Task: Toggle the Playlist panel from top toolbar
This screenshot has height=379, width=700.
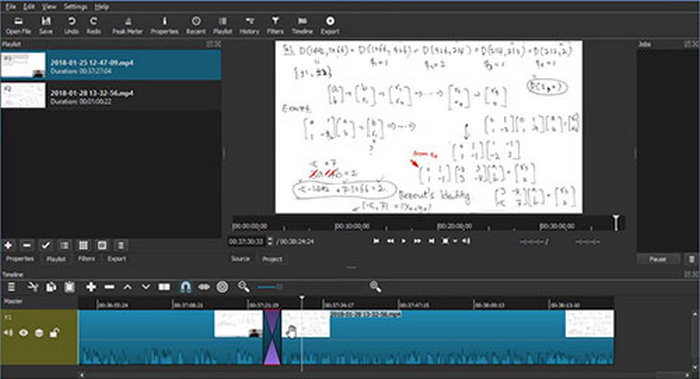Action: 222,25
